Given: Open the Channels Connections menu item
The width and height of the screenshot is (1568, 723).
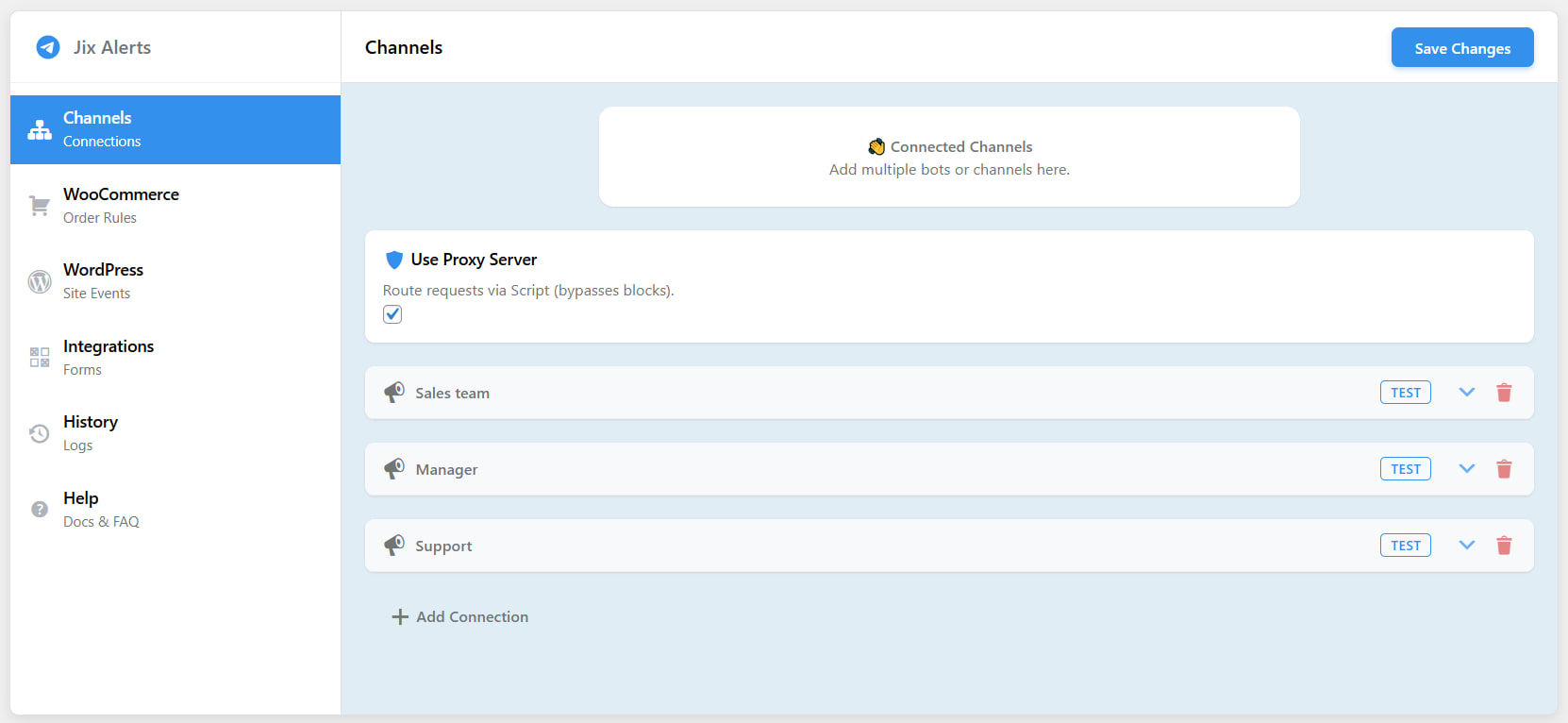Looking at the screenshot, I should [x=175, y=129].
